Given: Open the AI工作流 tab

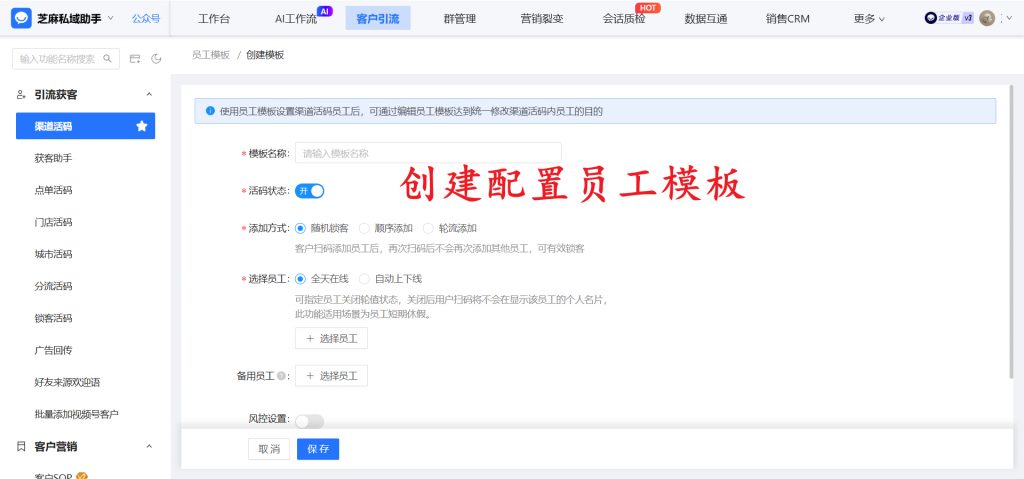Looking at the screenshot, I should (296, 19).
